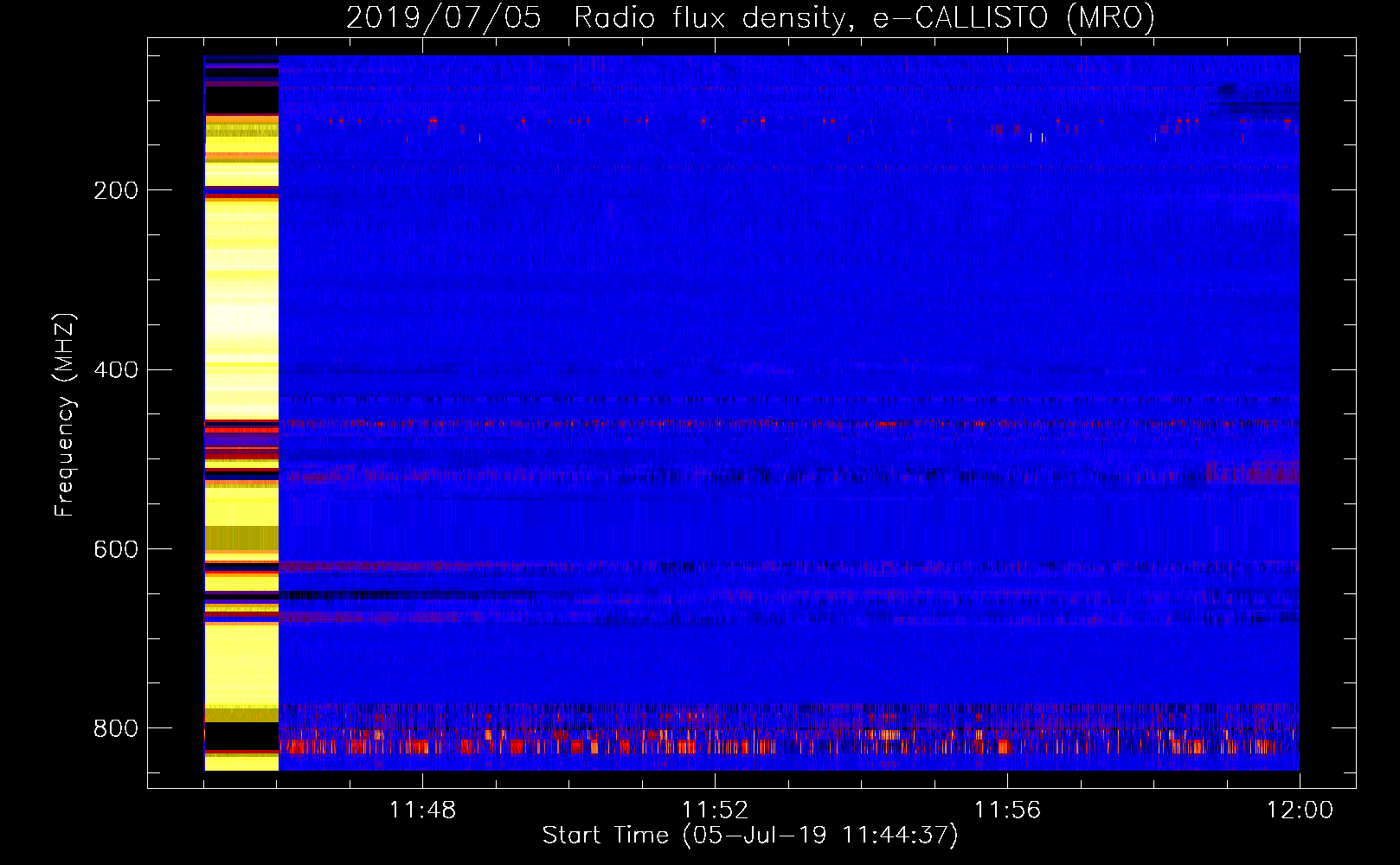The width and height of the screenshot is (1400, 865).
Task: Click the 11:56 time tick label
Action: (1007, 811)
